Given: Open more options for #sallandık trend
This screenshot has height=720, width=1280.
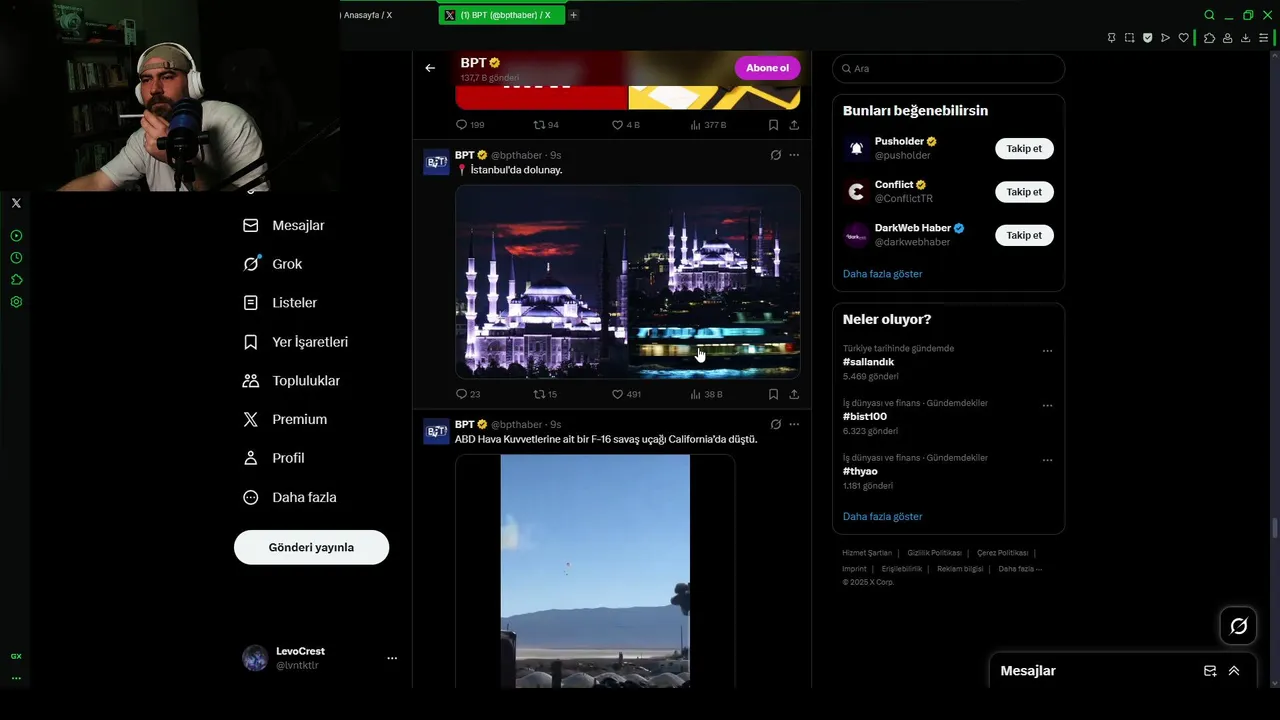Looking at the screenshot, I should [x=1047, y=351].
